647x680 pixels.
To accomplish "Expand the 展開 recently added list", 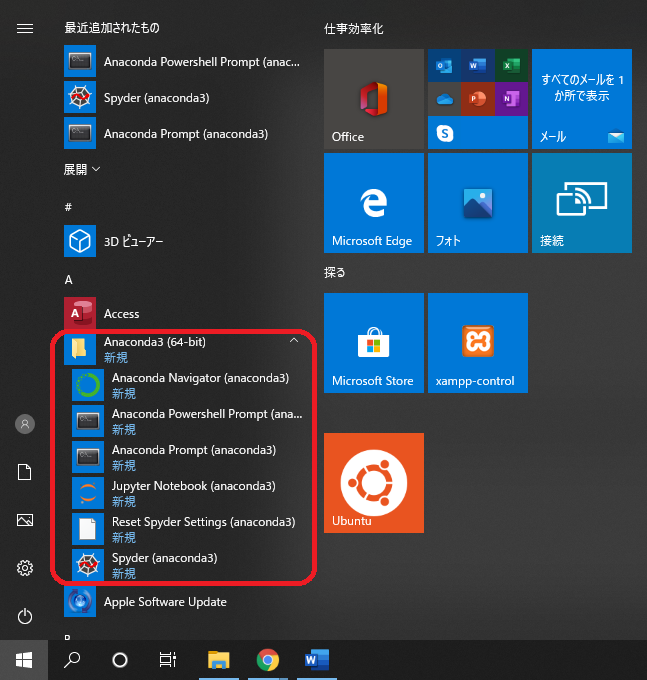I will tap(82, 169).
